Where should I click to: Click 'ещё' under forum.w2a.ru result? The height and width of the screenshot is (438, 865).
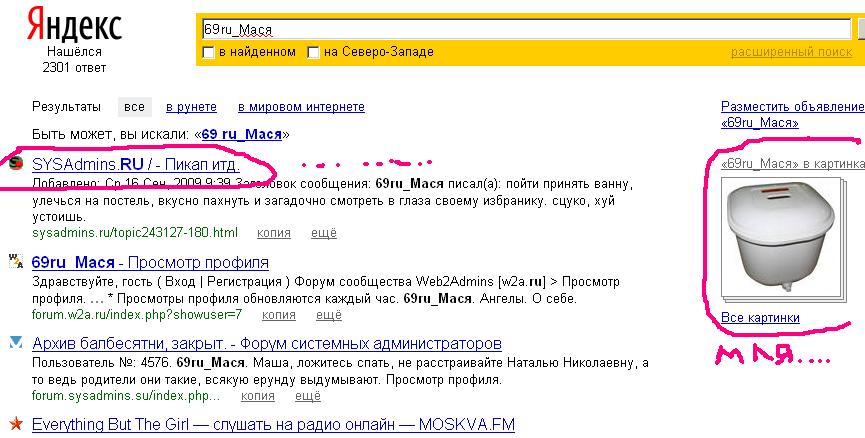pos(329,315)
